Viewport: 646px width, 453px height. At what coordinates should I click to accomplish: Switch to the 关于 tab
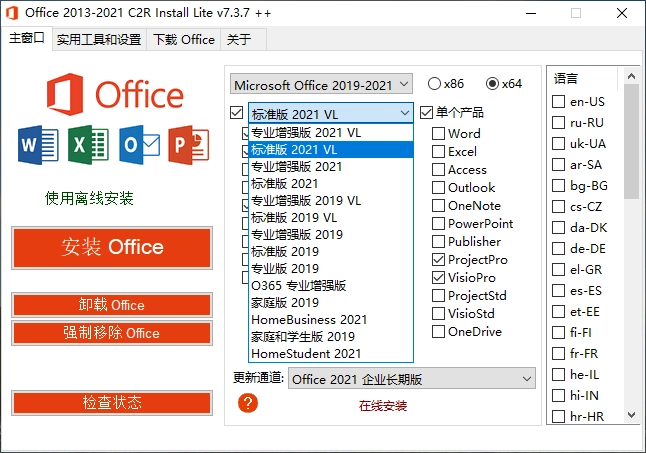pyautogui.click(x=243, y=40)
